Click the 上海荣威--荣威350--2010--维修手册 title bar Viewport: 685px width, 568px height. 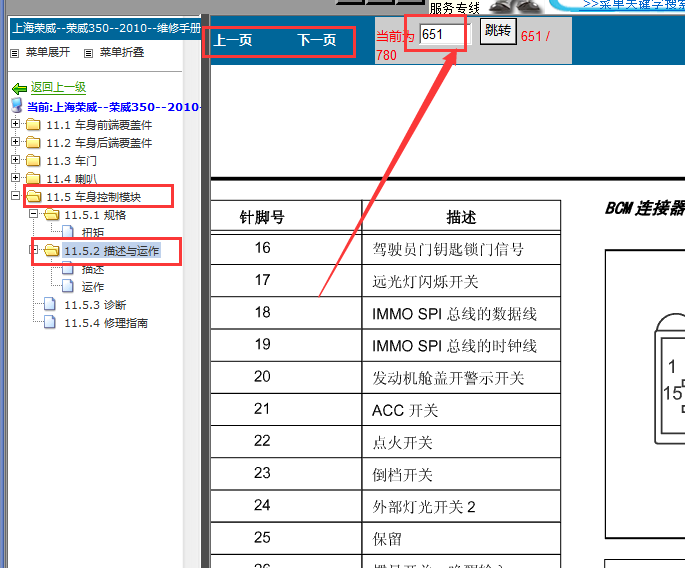coord(106,28)
